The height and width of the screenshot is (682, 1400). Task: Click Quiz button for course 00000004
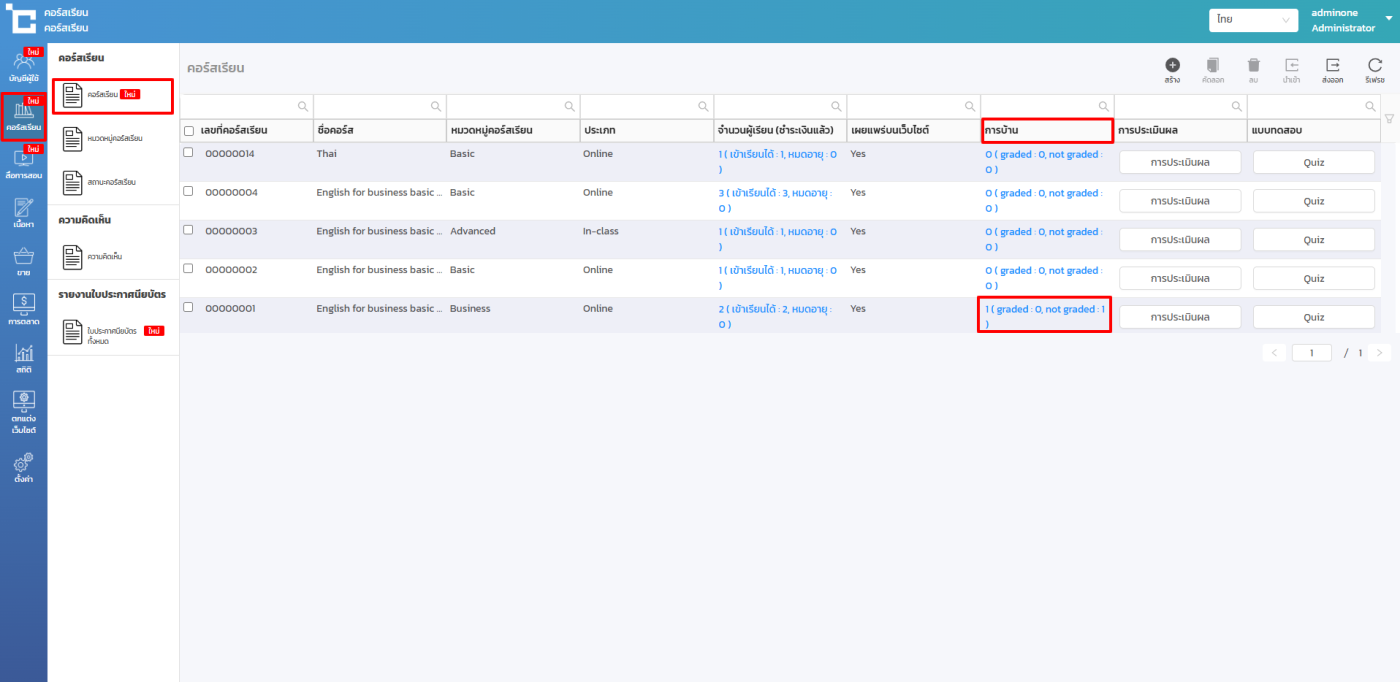pos(1313,201)
